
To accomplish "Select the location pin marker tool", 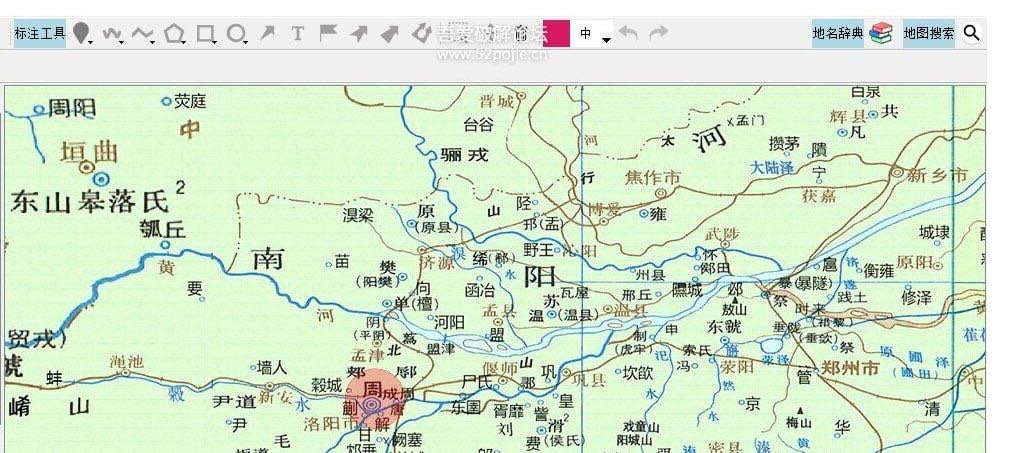I will [x=80, y=33].
